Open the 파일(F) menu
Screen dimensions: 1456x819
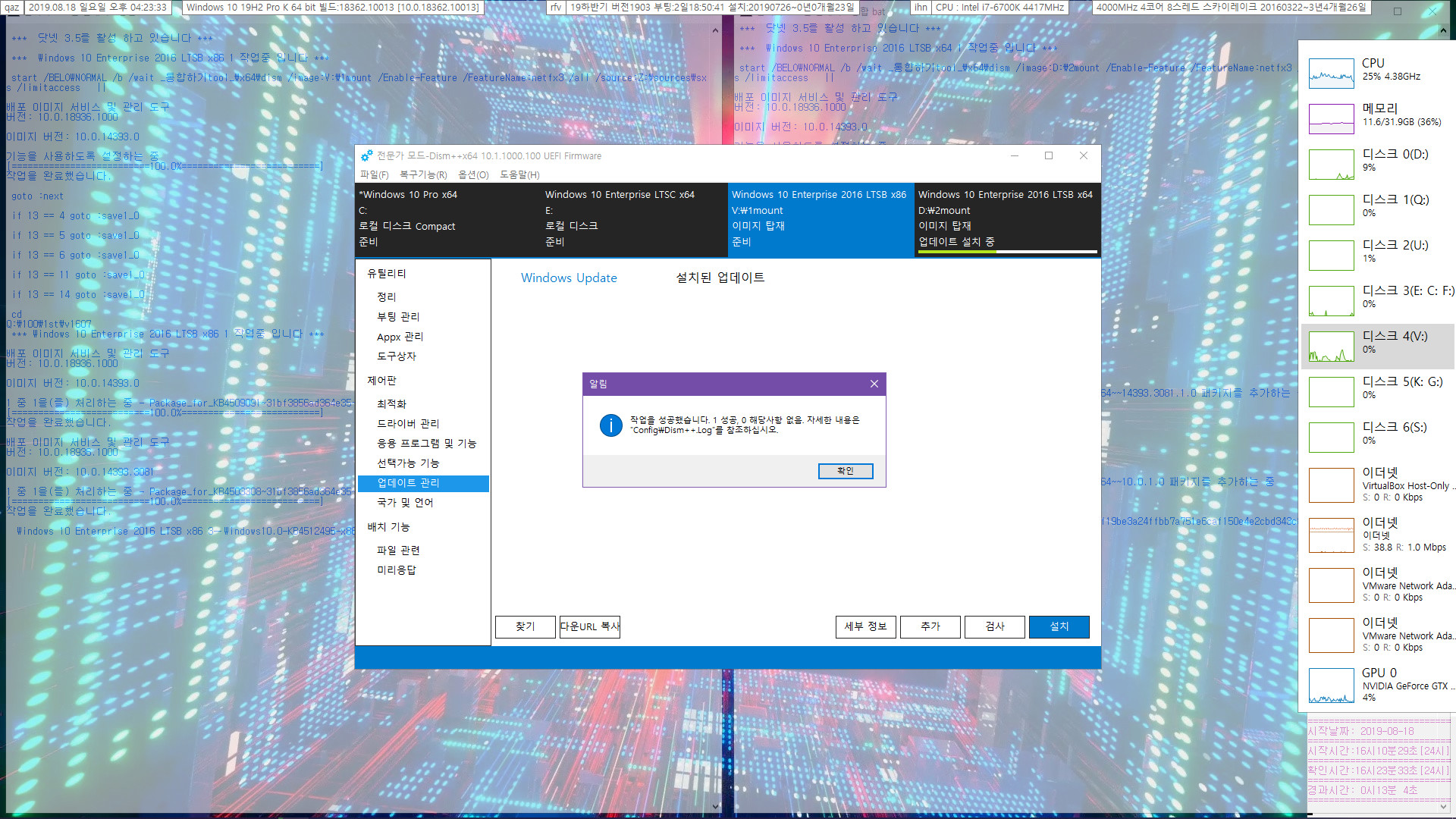[374, 174]
